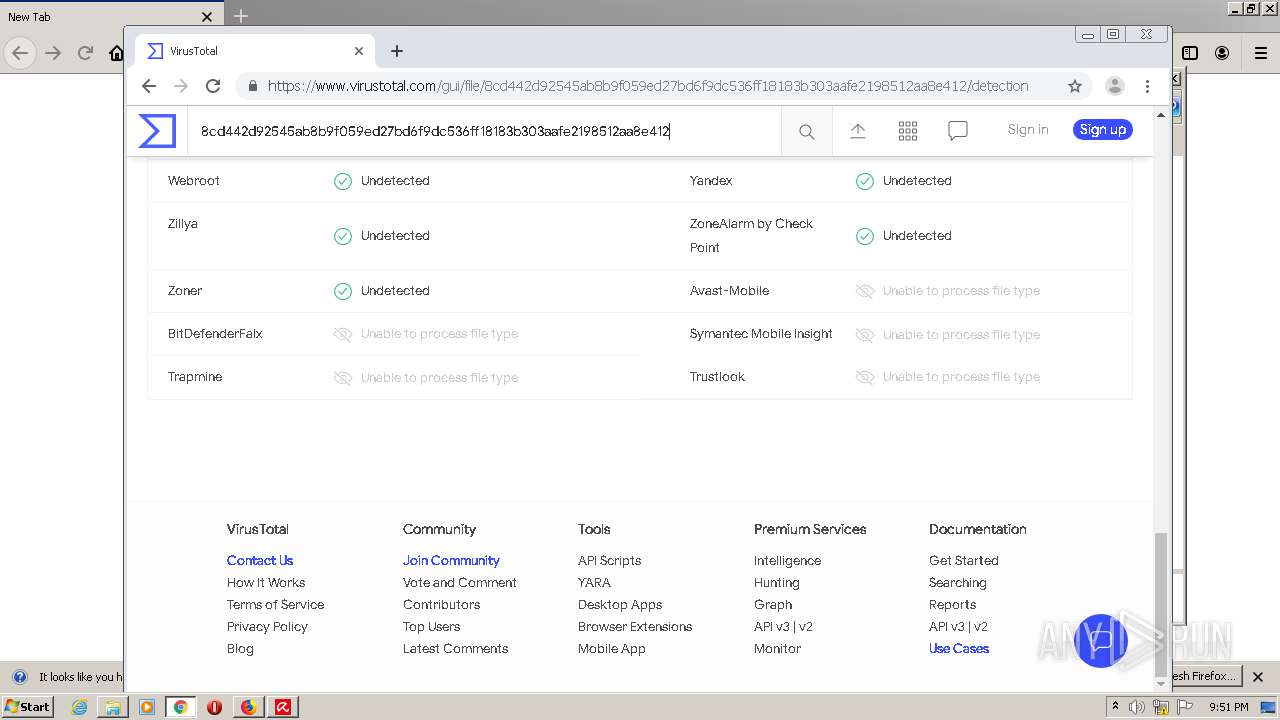Screen dimensions: 1280x720
Task: Open Contact Us link
Action: click(260, 561)
